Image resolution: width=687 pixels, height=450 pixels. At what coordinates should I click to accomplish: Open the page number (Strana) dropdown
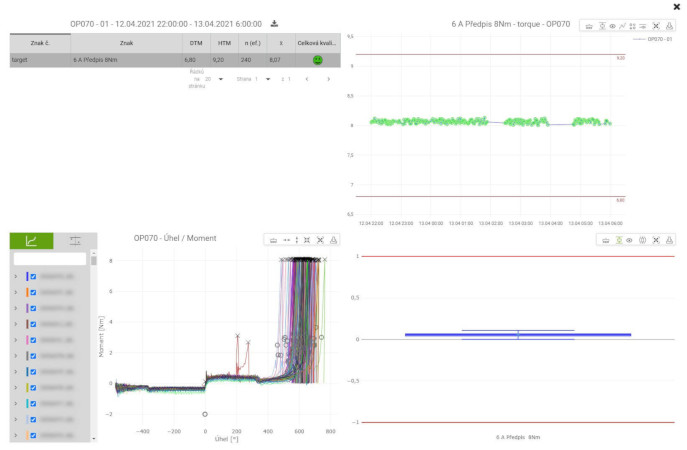tap(268, 79)
